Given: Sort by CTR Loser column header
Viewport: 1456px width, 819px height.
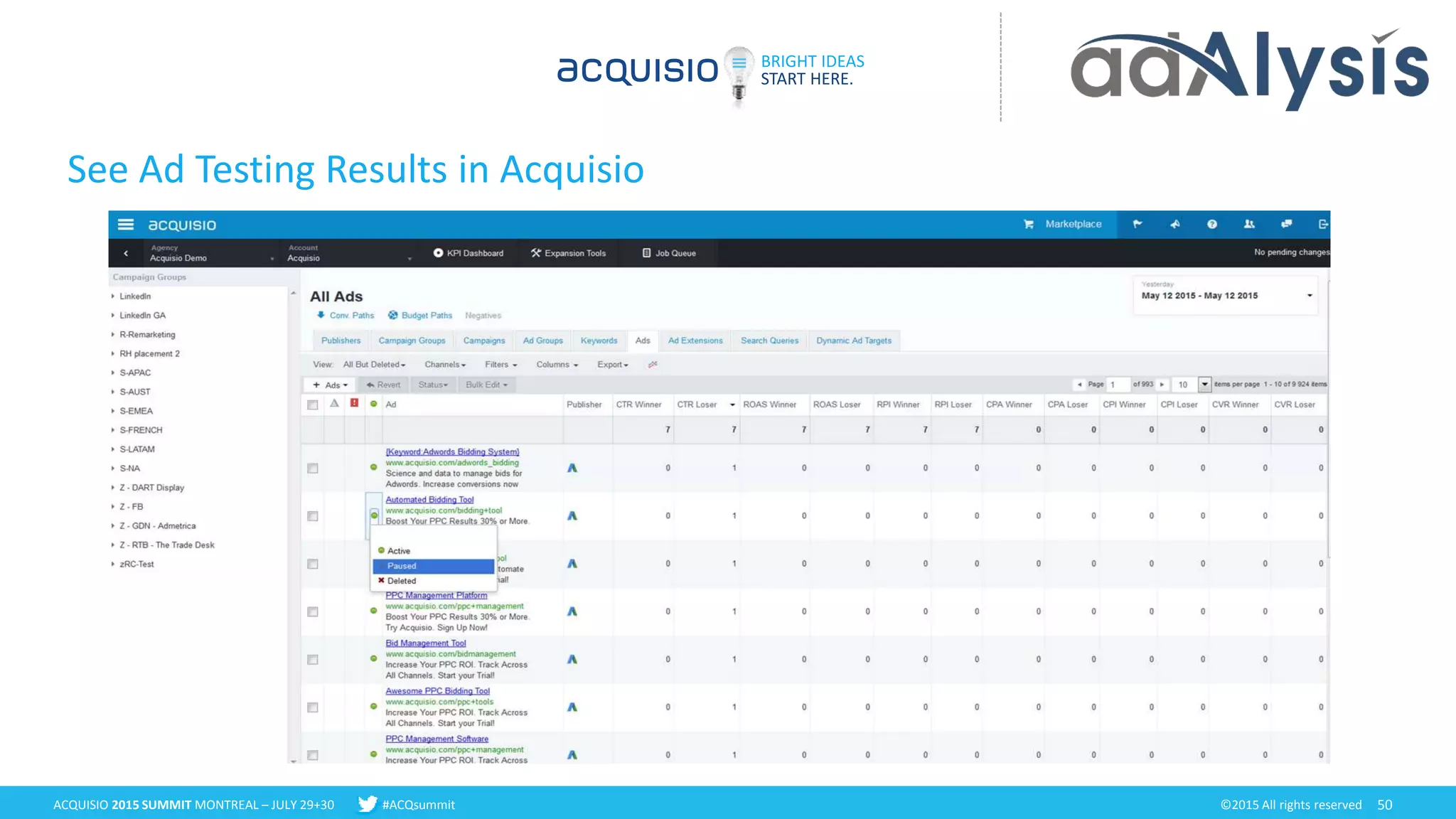Looking at the screenshot, I should click(x=697, y=405).
